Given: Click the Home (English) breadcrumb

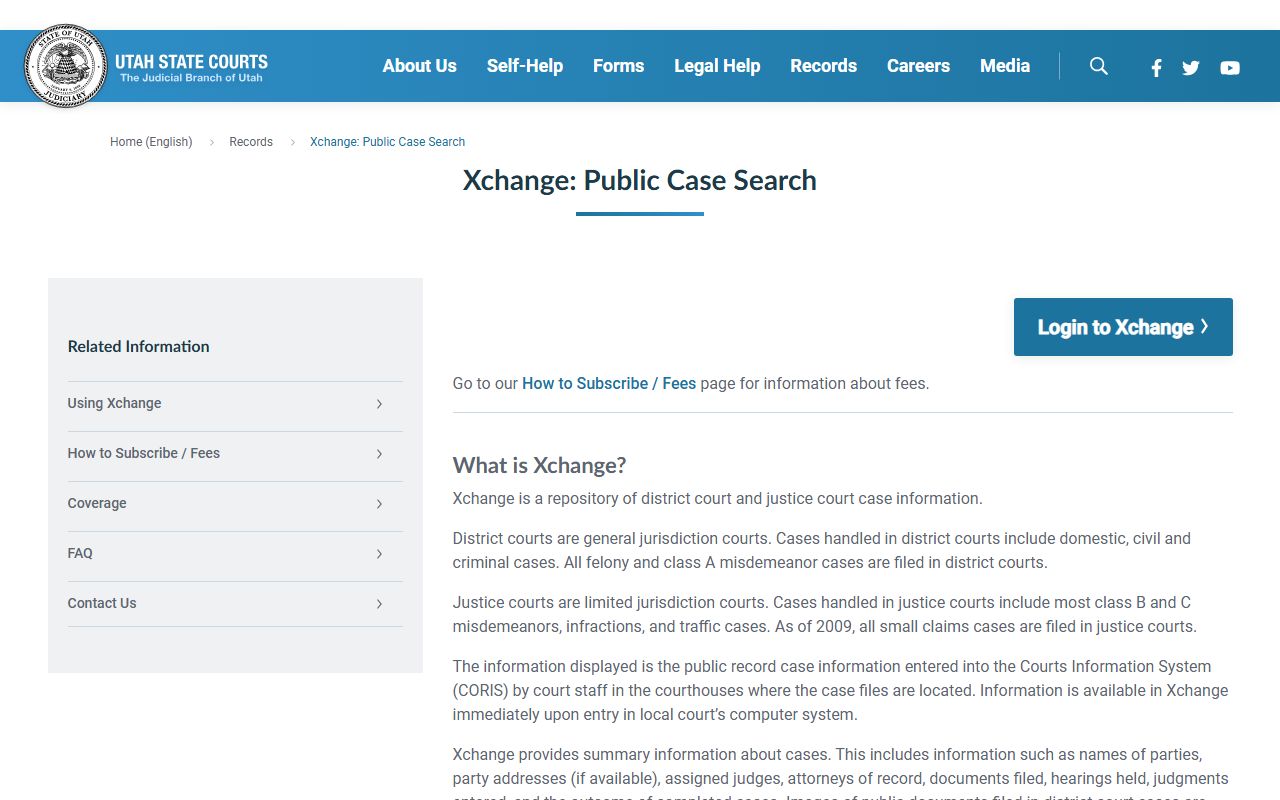Looking at the screenshot, I should [x=151, y=142].
